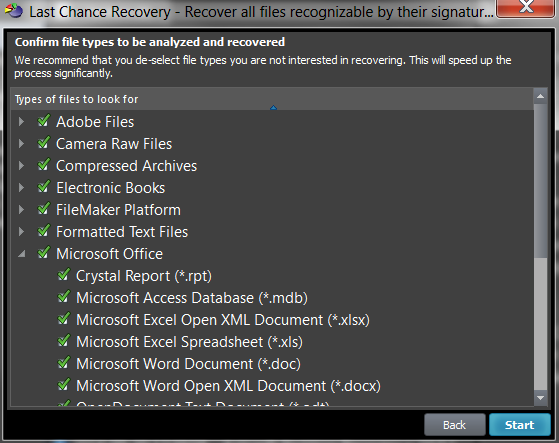Uncheck the Adobe Files checkbox
This screenshot has height=443, width=559.
(x=44, y=121)
